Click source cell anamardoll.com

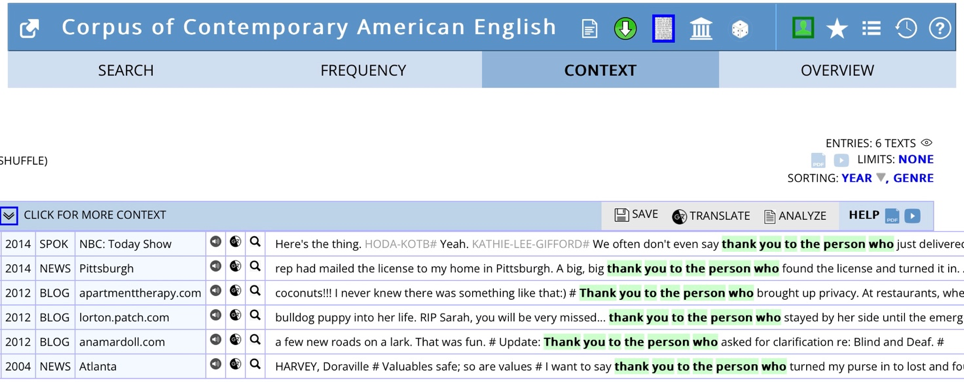tap(140, 341)
